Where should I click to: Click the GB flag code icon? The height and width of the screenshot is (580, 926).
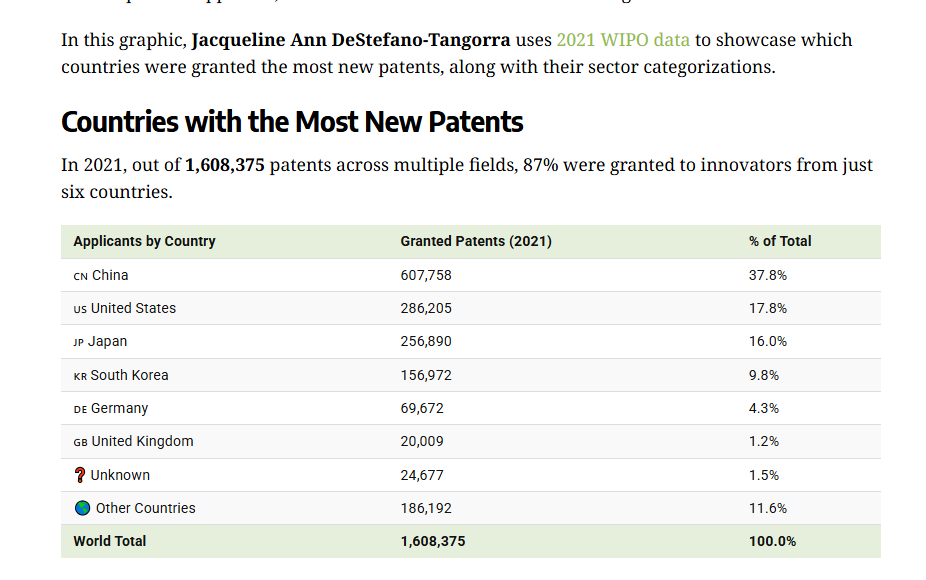tap(81, 442)
